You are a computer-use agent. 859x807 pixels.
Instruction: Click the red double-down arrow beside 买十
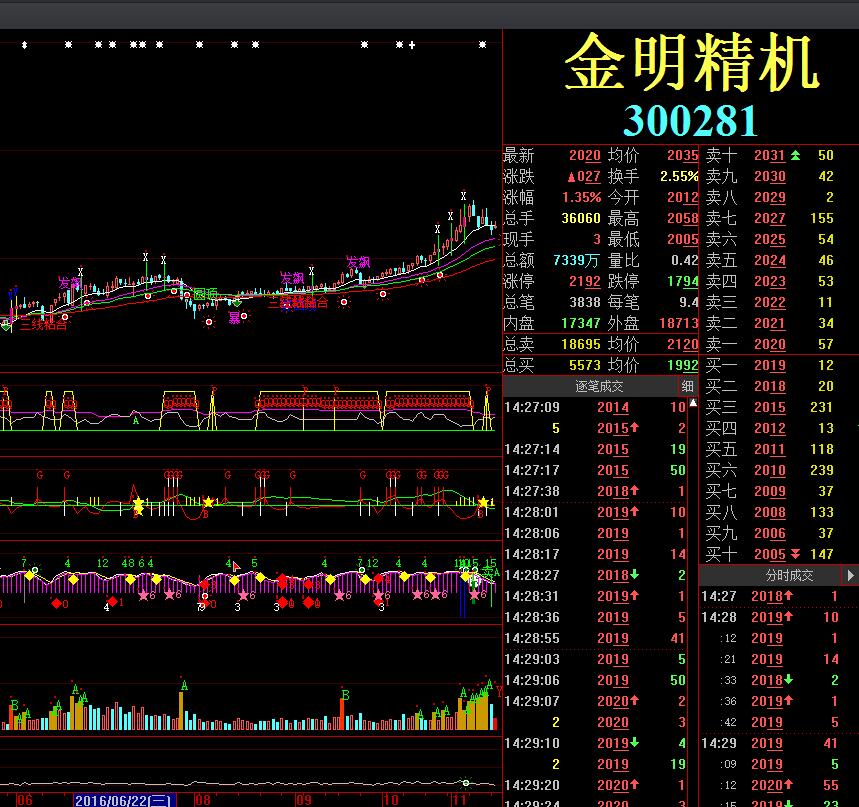795,554
